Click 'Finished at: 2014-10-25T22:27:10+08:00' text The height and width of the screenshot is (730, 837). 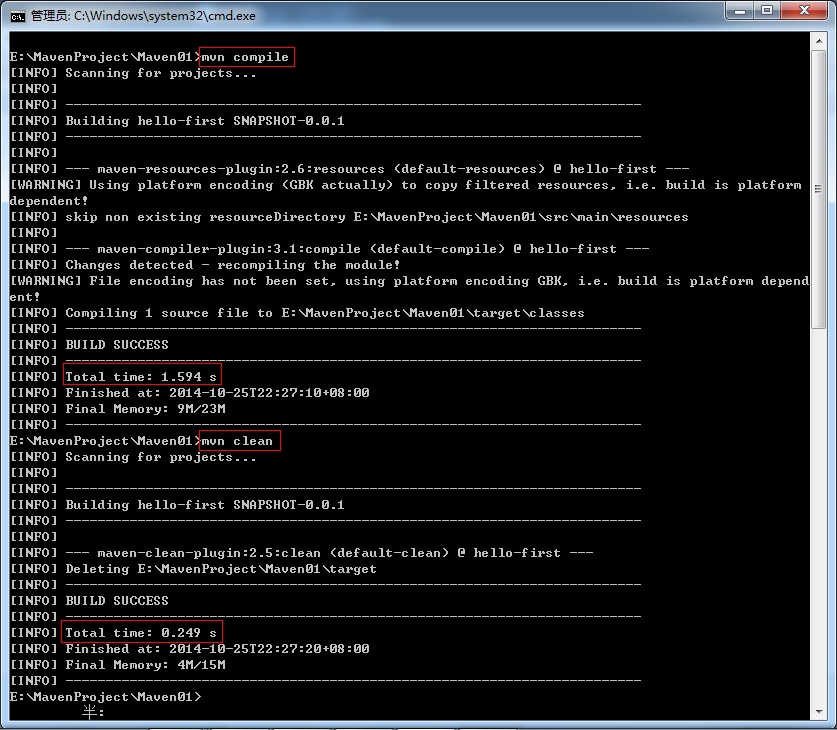tap(217, 393)
